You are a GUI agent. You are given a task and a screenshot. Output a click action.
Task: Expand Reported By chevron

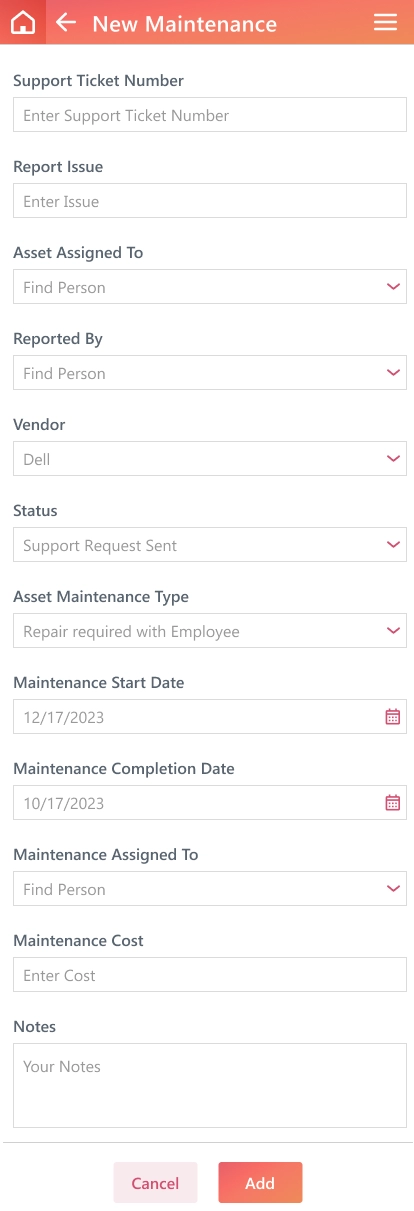point(393,373)
